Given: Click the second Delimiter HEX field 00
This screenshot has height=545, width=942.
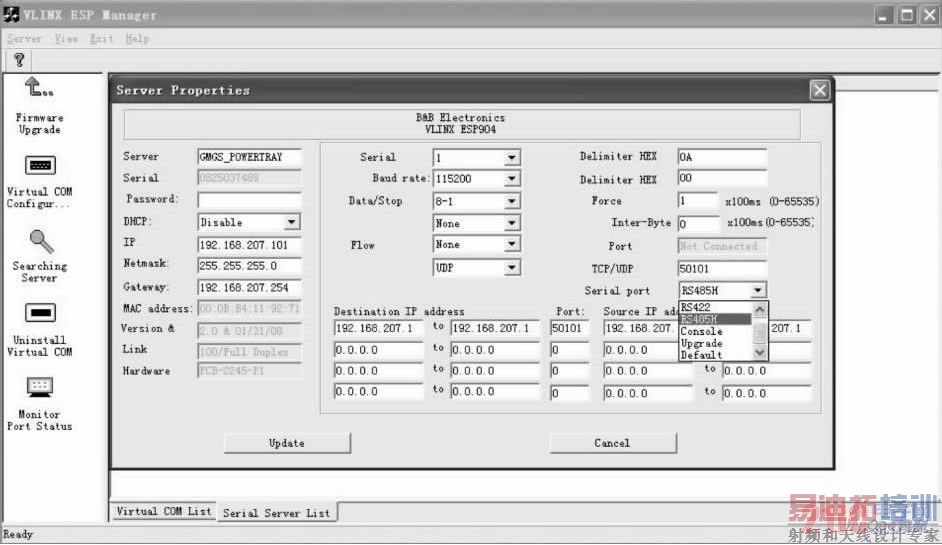Looking at the screenshot, I should [x=722, y=178].
